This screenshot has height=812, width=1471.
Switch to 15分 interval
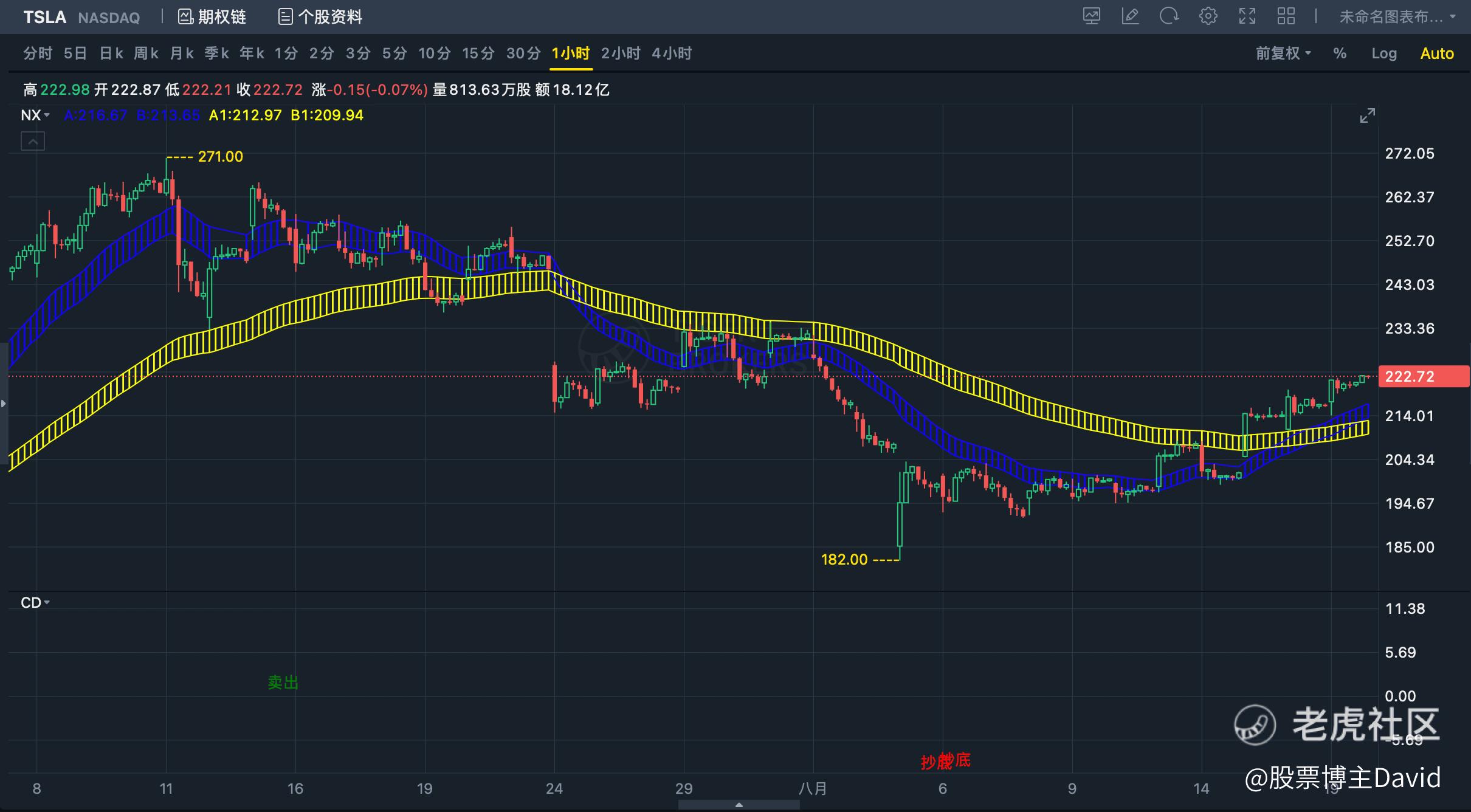[478, 53]
